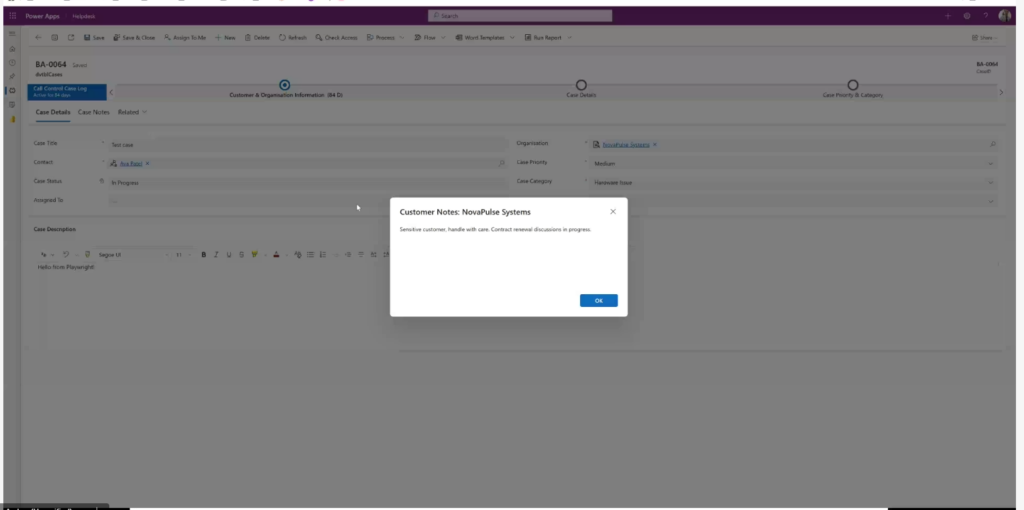The height and width of the screenshot is (510, 1024).
Task: Open the Segoe UI font dropdown
Action: click(133, 255)
